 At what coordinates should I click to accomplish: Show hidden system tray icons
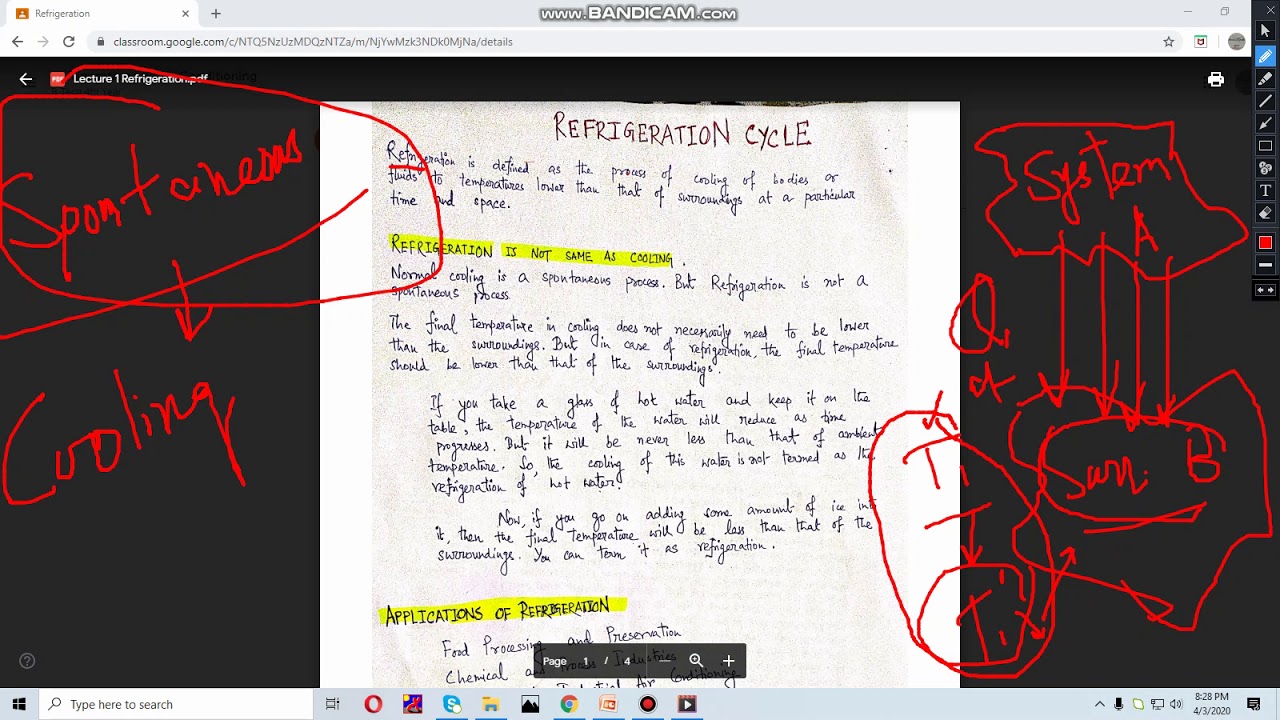(1100, 704)
